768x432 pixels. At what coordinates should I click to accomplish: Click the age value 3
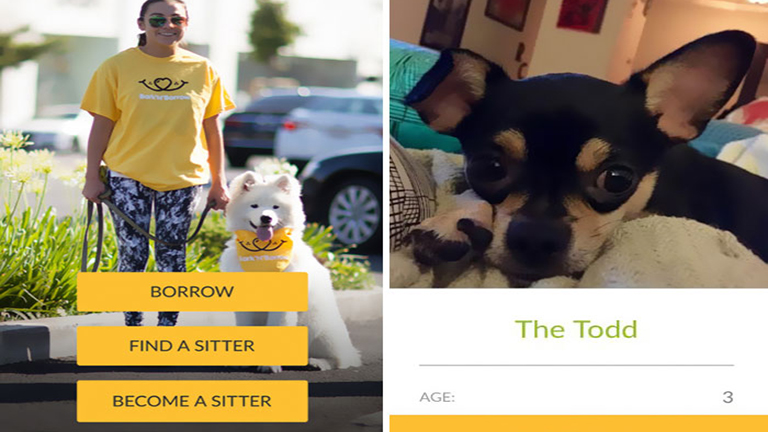[x=728, y=397]
